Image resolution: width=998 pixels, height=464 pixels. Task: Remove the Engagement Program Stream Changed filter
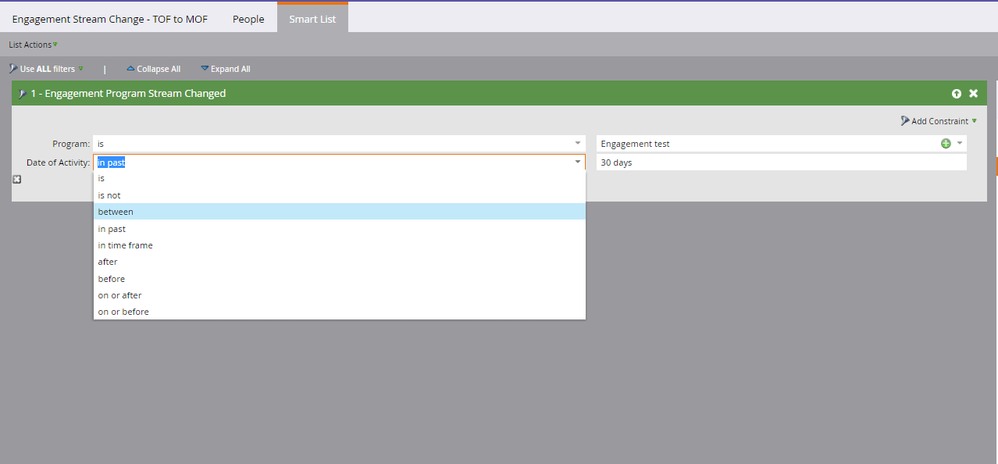point(973,94)
